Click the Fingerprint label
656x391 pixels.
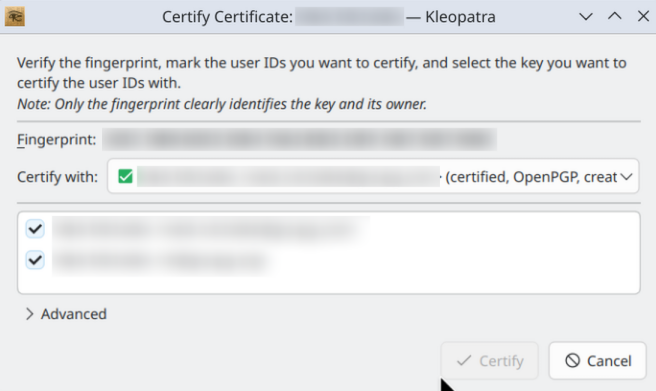coord(56,139)
